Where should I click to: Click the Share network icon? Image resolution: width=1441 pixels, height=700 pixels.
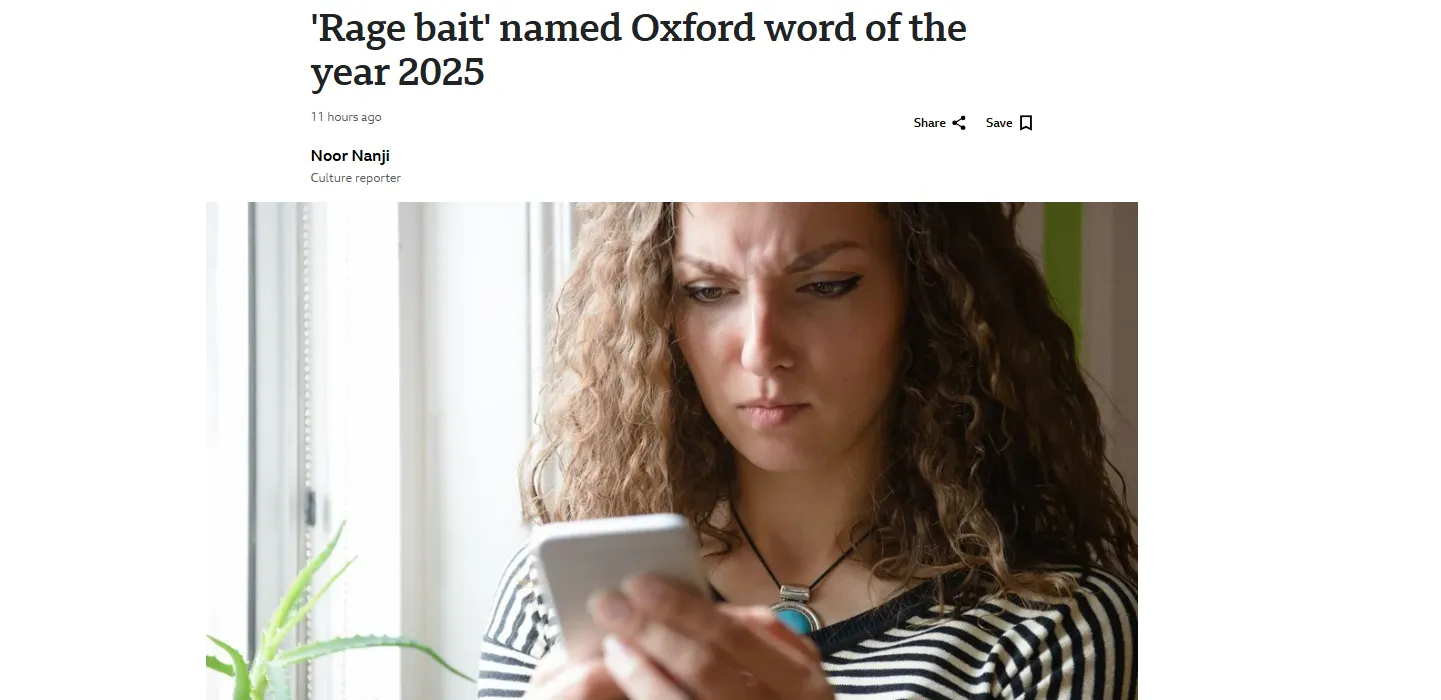tap(959, 123)
